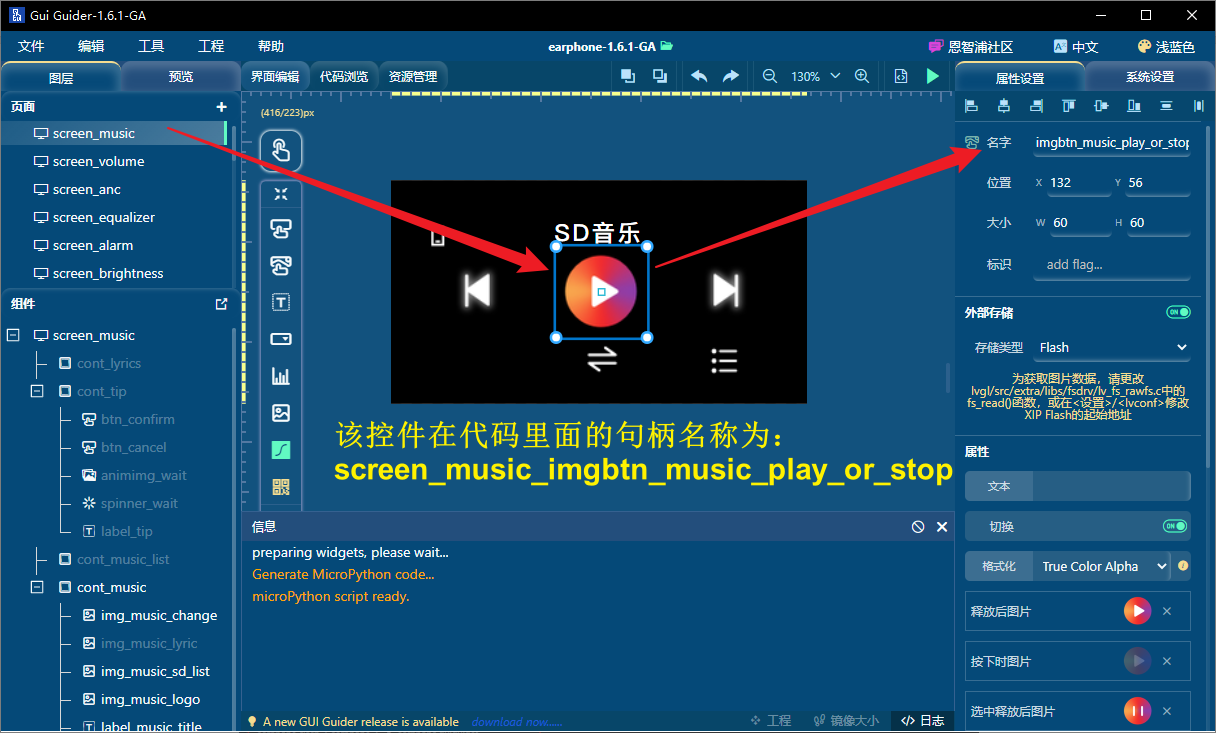Image resolution: width=1216 pixels, height=733 pixels.
Task: Toggle the external storage switch
Action: pos(1178,312)
